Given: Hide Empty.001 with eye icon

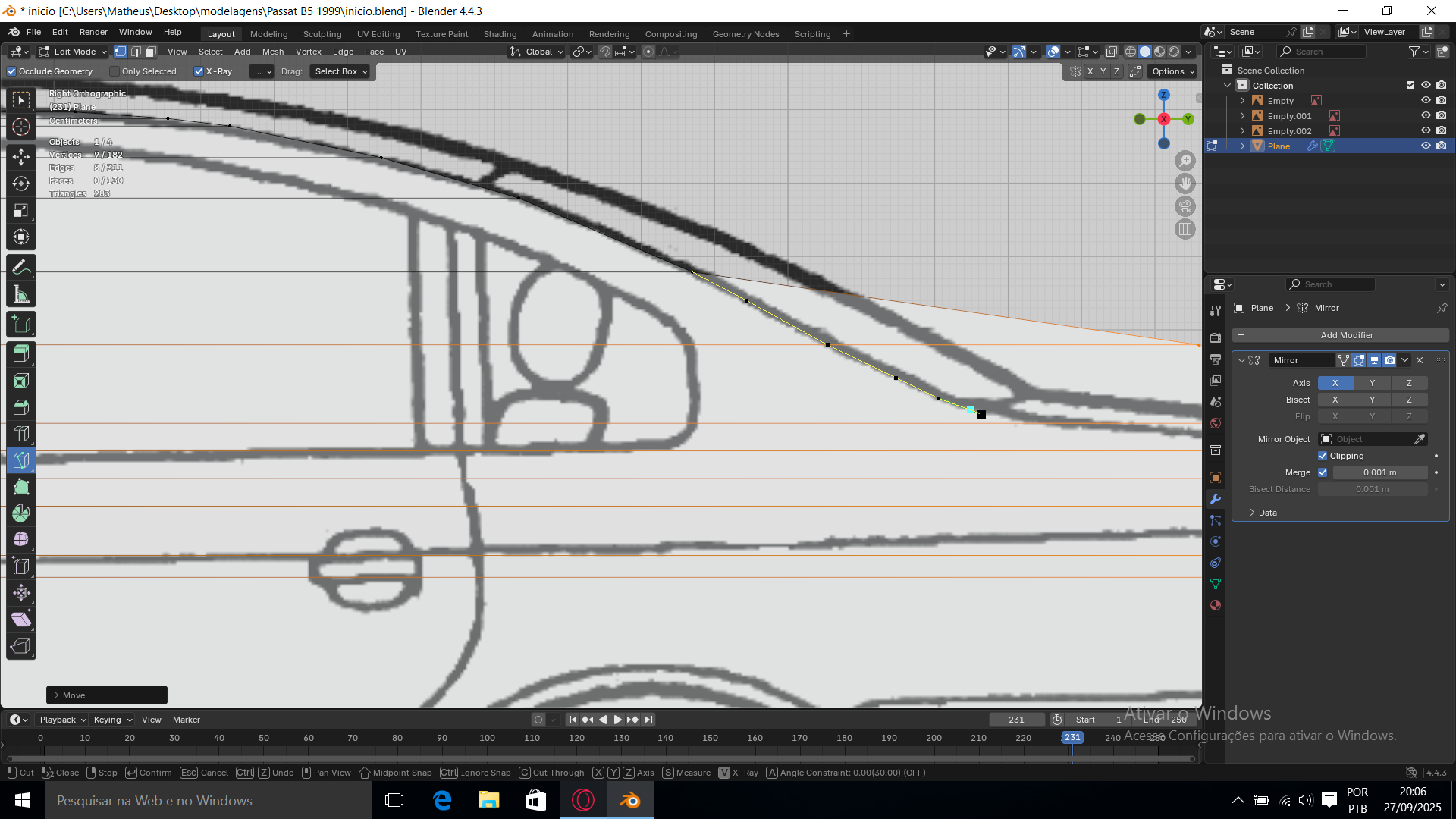Looking at the screenshot, I should [x=1425, y=115].
